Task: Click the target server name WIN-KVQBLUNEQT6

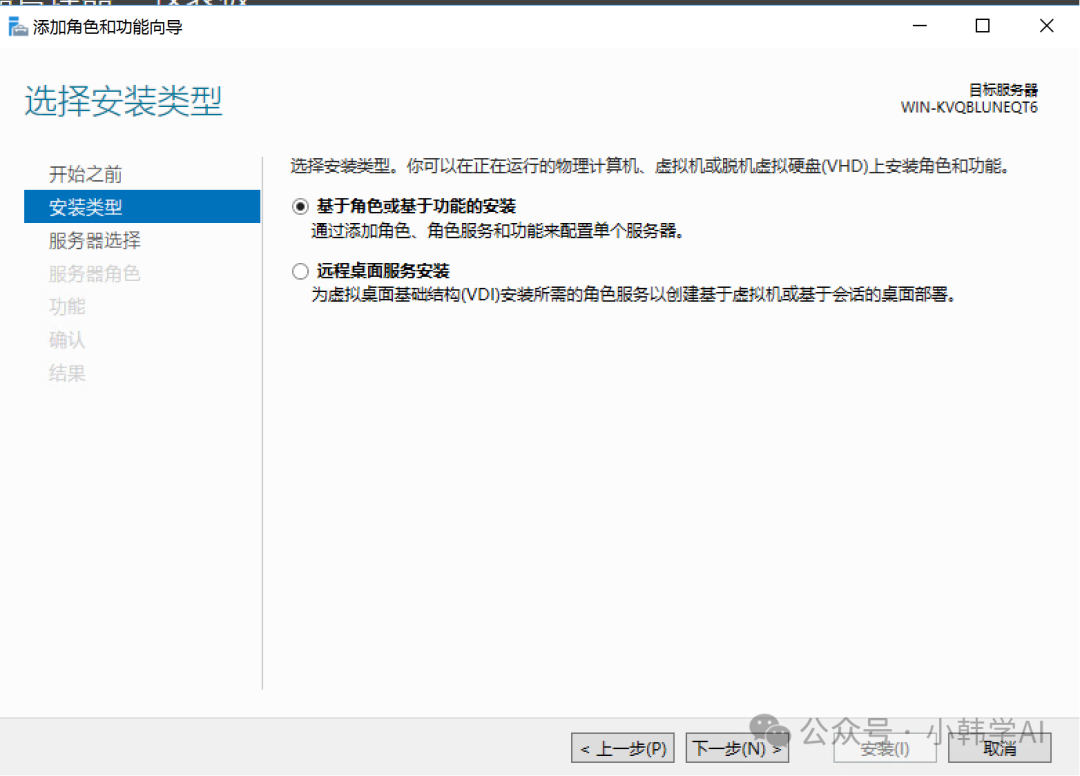Action: click(x=968, y=107)
